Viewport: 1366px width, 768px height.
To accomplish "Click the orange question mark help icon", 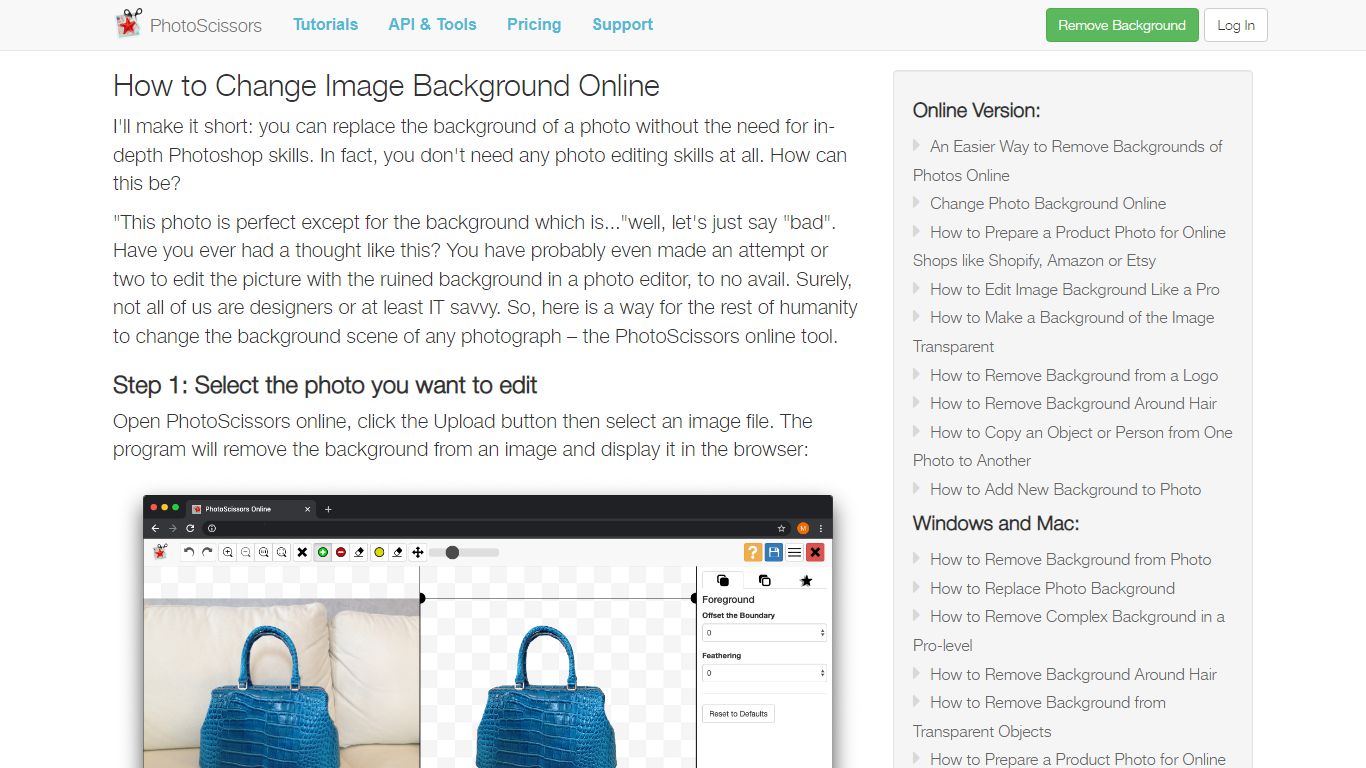I will pos(753,552).
